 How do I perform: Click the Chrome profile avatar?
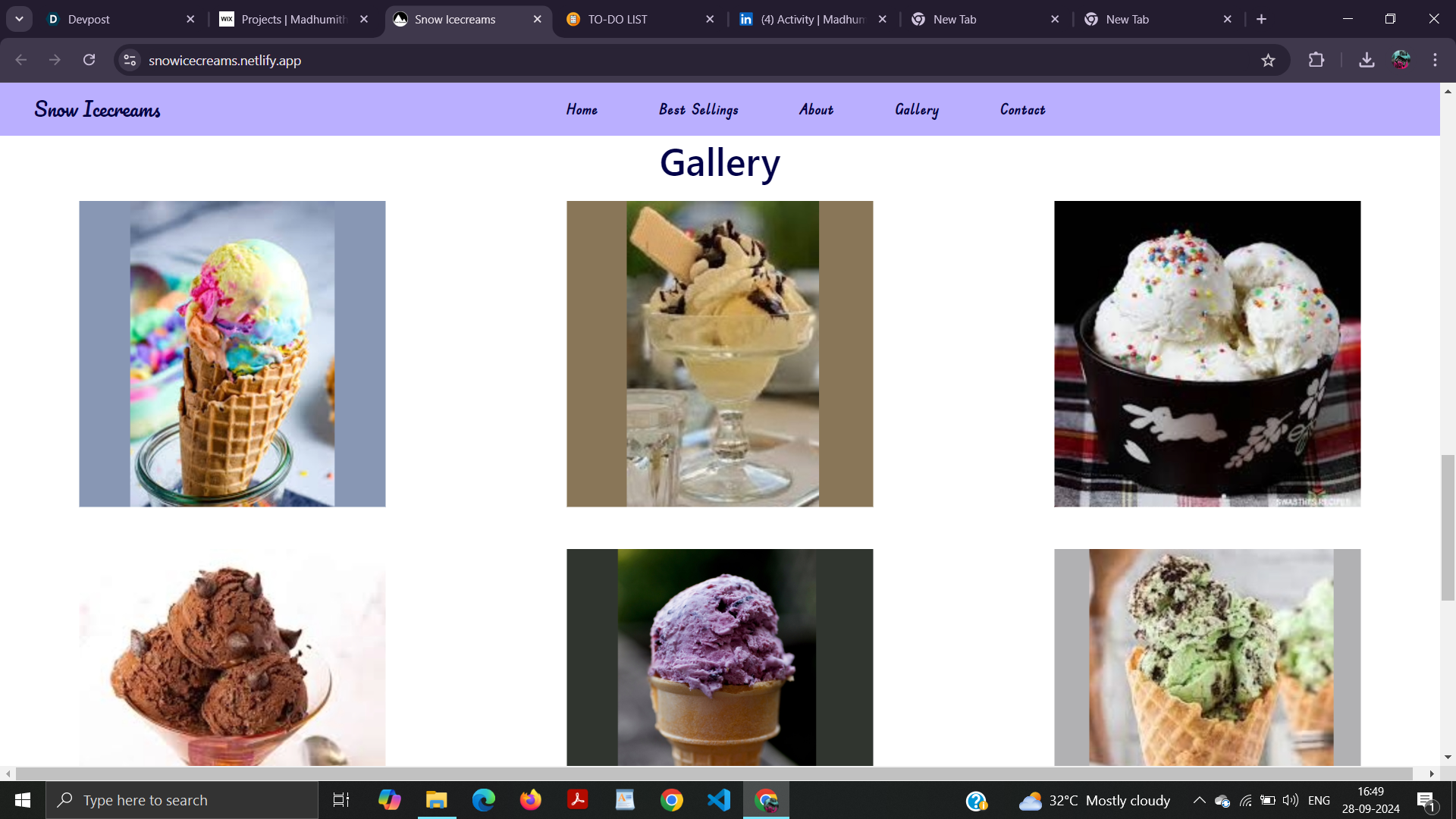click(1401, 60)
